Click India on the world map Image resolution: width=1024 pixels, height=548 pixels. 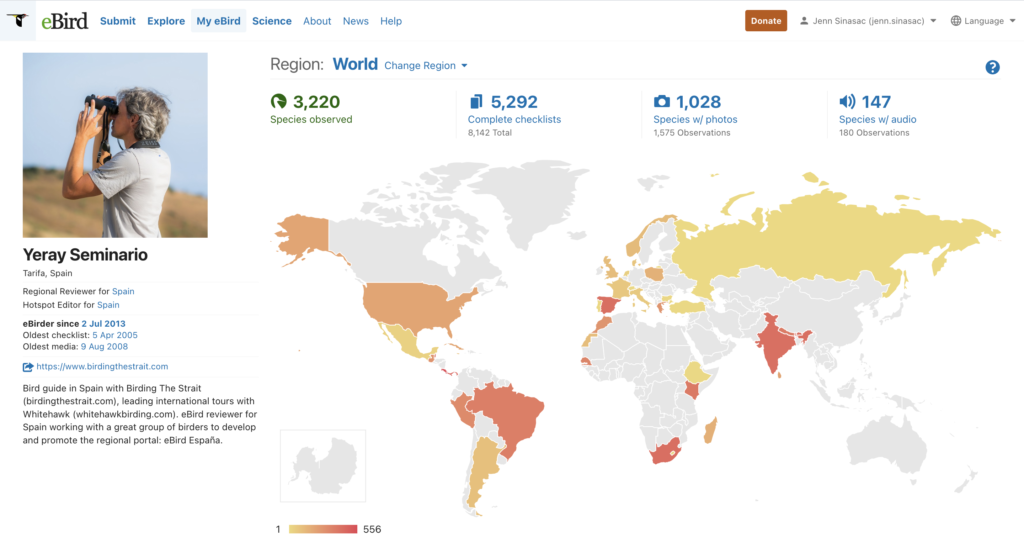coord(777,343)
